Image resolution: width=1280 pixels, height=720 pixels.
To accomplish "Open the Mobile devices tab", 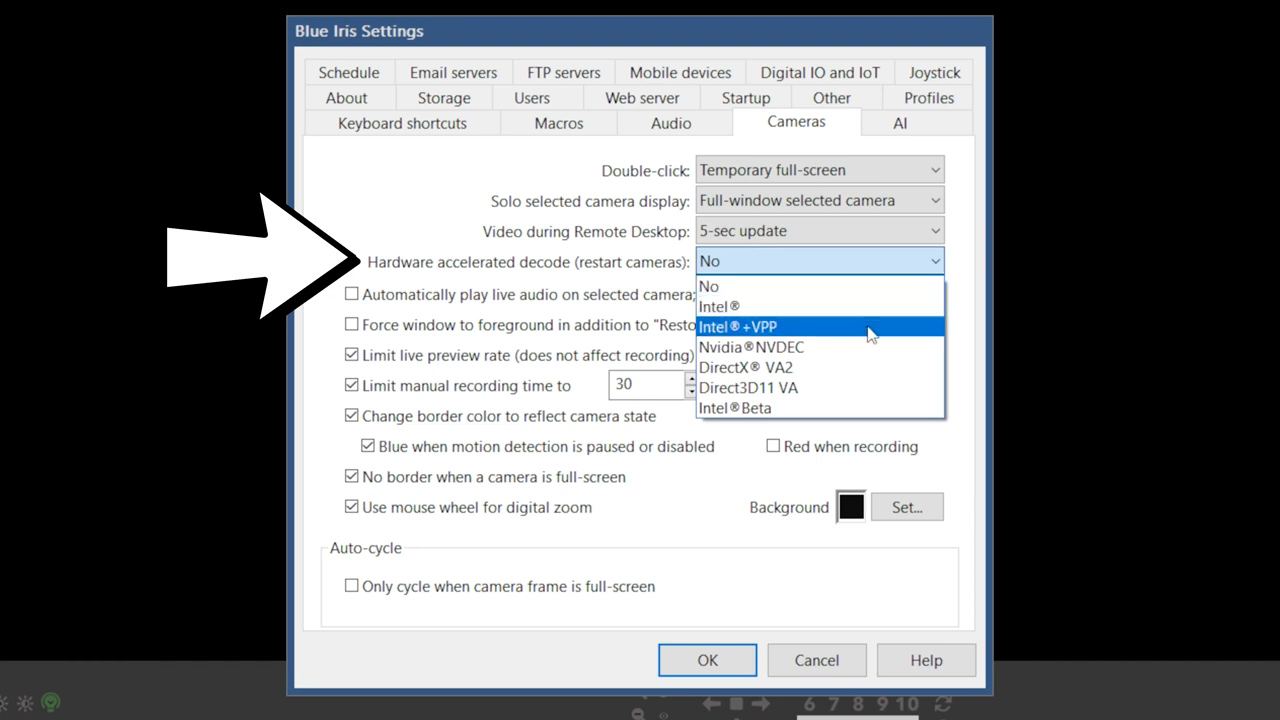I will tap(680, 72).
